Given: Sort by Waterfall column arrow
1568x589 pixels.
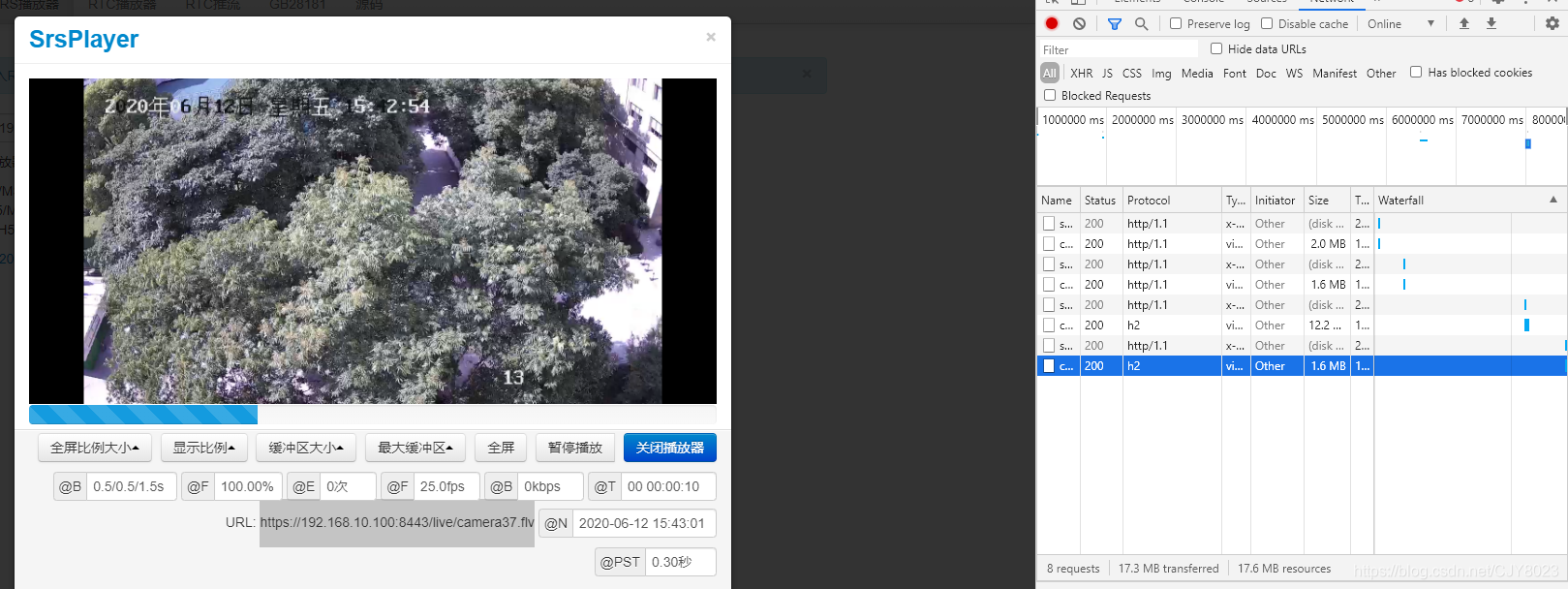Looking at the screenshot, I should pyautogui.click(x=1553, y=200).
